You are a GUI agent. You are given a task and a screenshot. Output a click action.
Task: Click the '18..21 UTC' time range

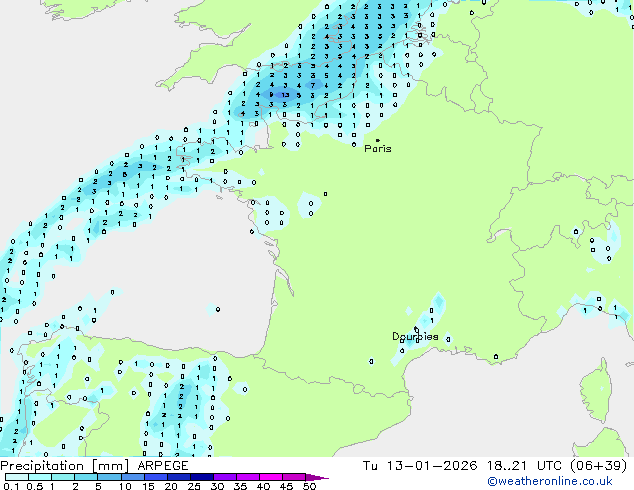tap(524, 466)
